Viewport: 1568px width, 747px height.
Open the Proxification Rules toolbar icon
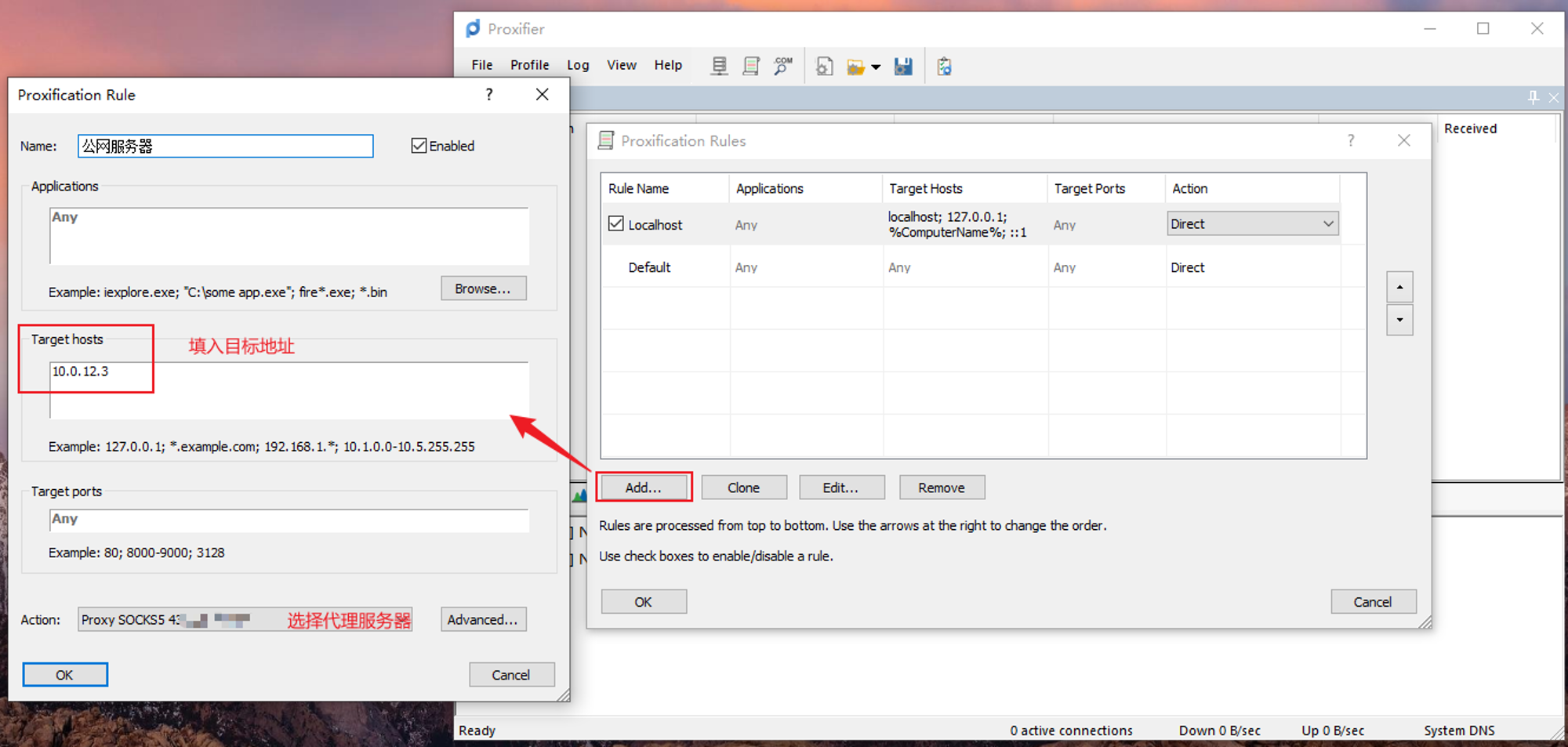[x=750, y=66]
